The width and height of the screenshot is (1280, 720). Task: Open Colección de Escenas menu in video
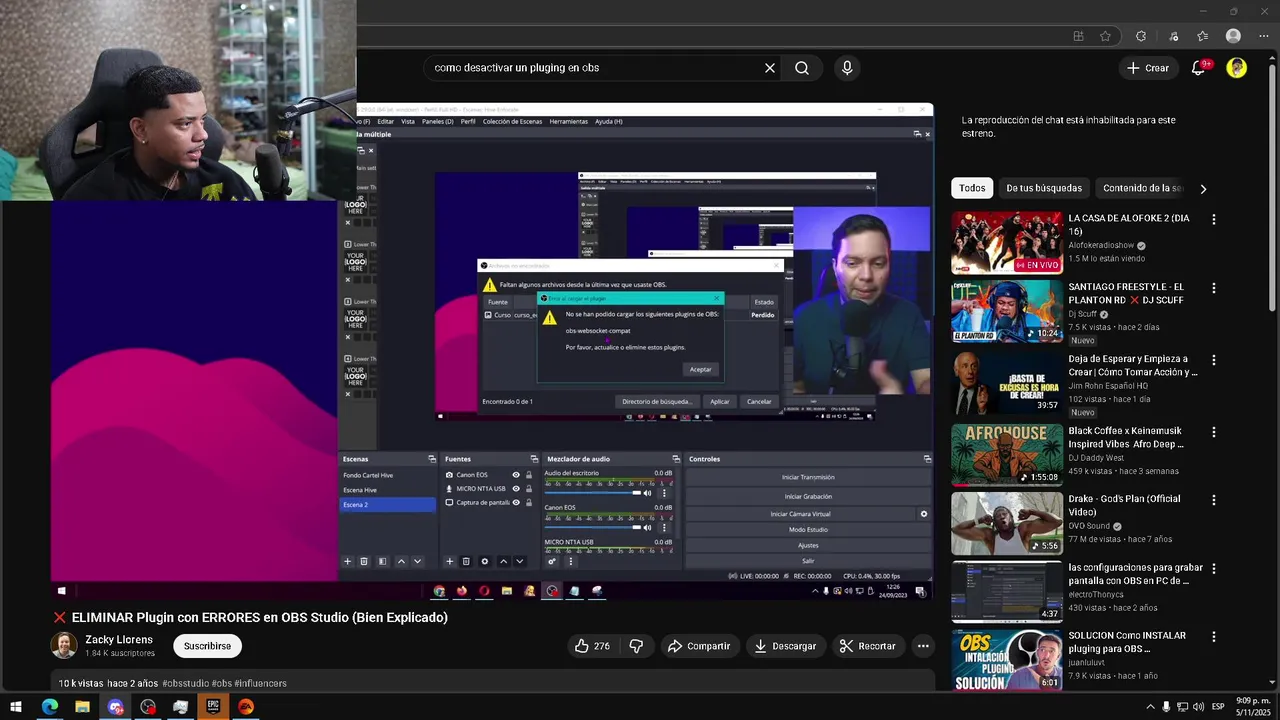(x=512, y=122)
